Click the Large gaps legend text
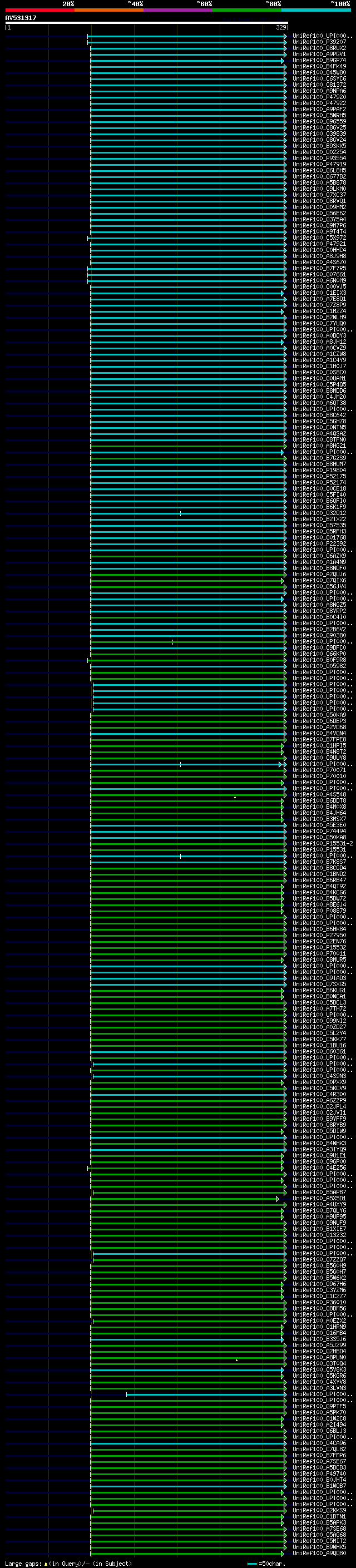356x1568 pixels. coord(68,1563)
